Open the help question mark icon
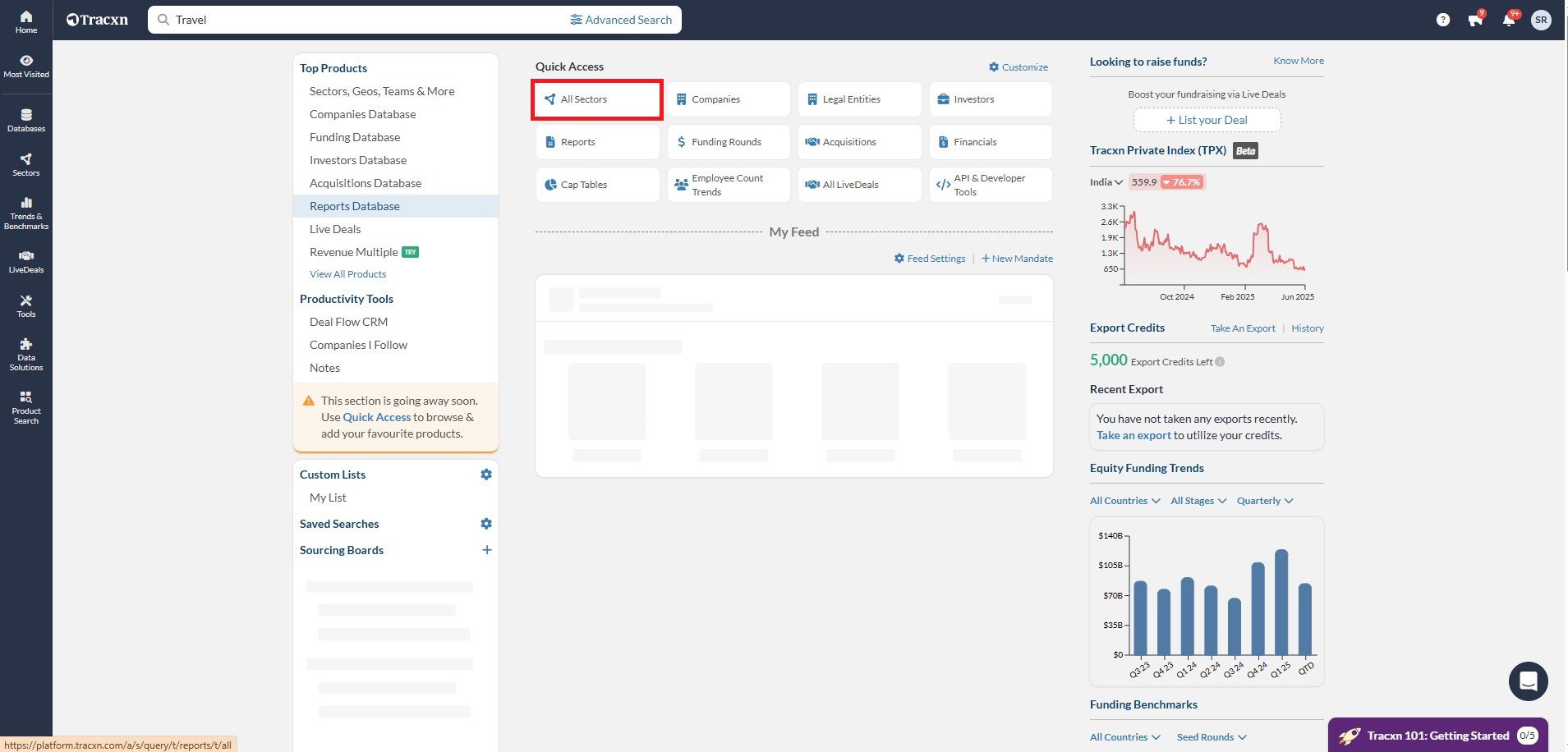The height and width of the screenshot is (752, 1568). tap(1442, 20)
